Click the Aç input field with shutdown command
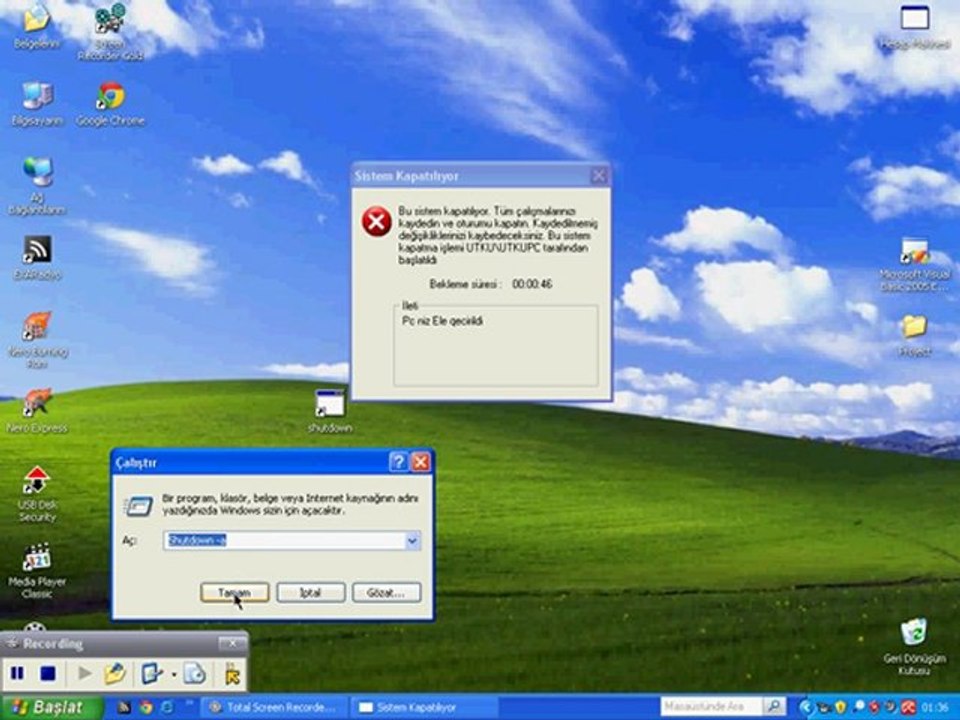 [284, 540]
